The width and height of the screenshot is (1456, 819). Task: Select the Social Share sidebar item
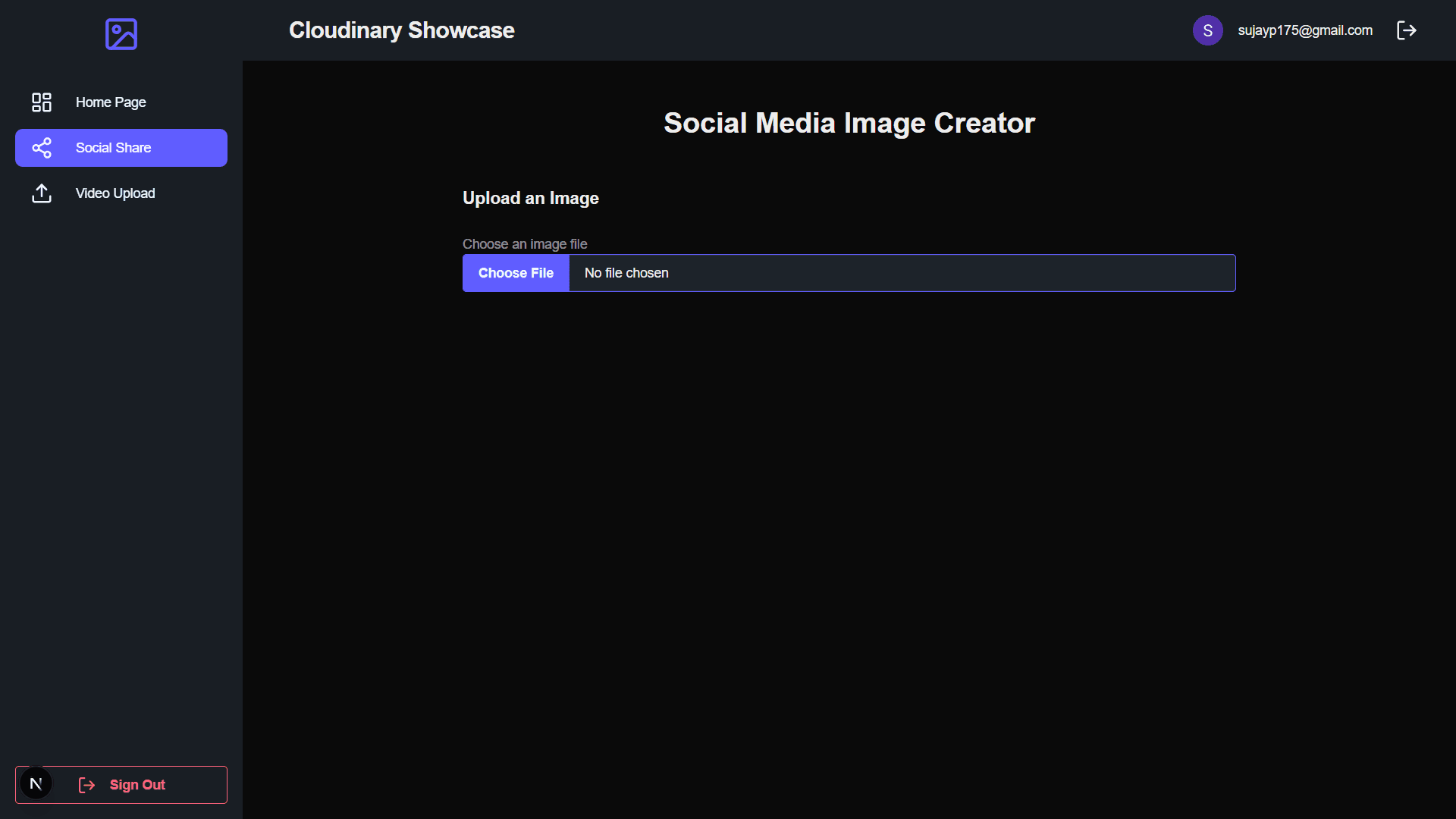tap(121, 148)
